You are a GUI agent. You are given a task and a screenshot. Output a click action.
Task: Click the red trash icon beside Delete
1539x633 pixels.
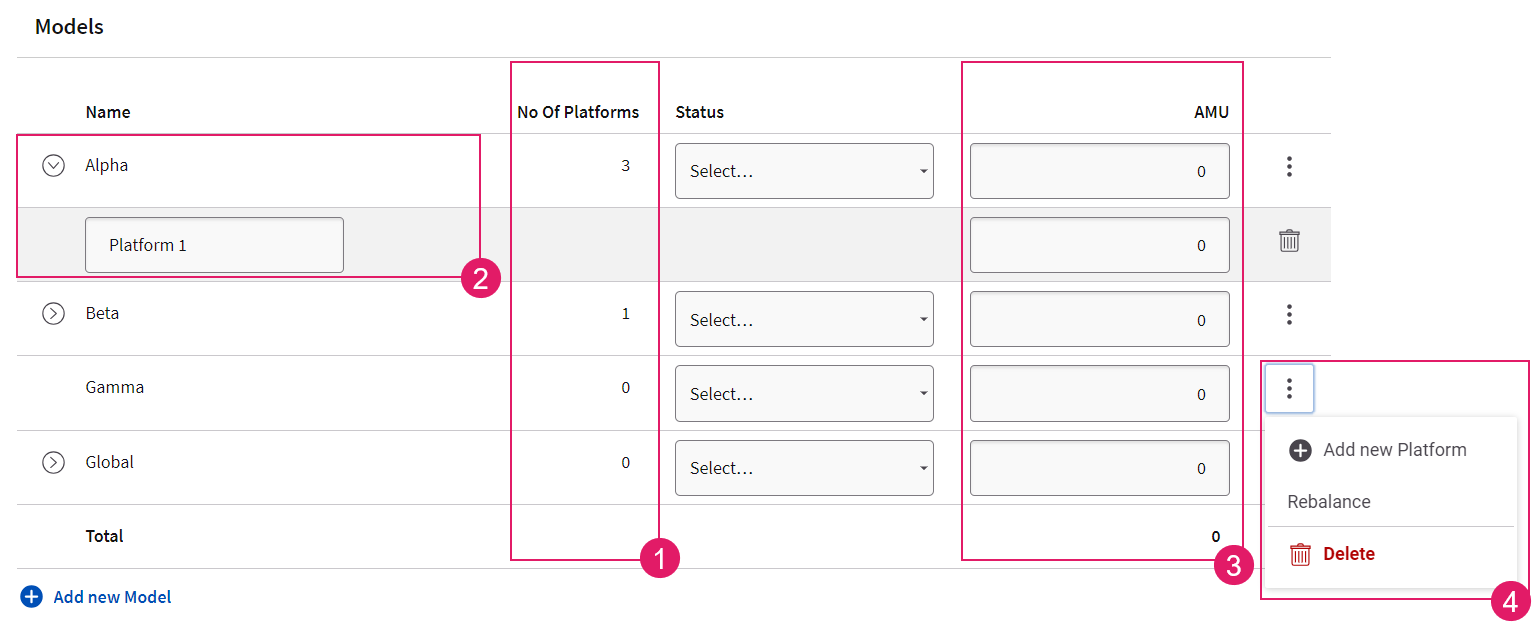coord(1300,554)
